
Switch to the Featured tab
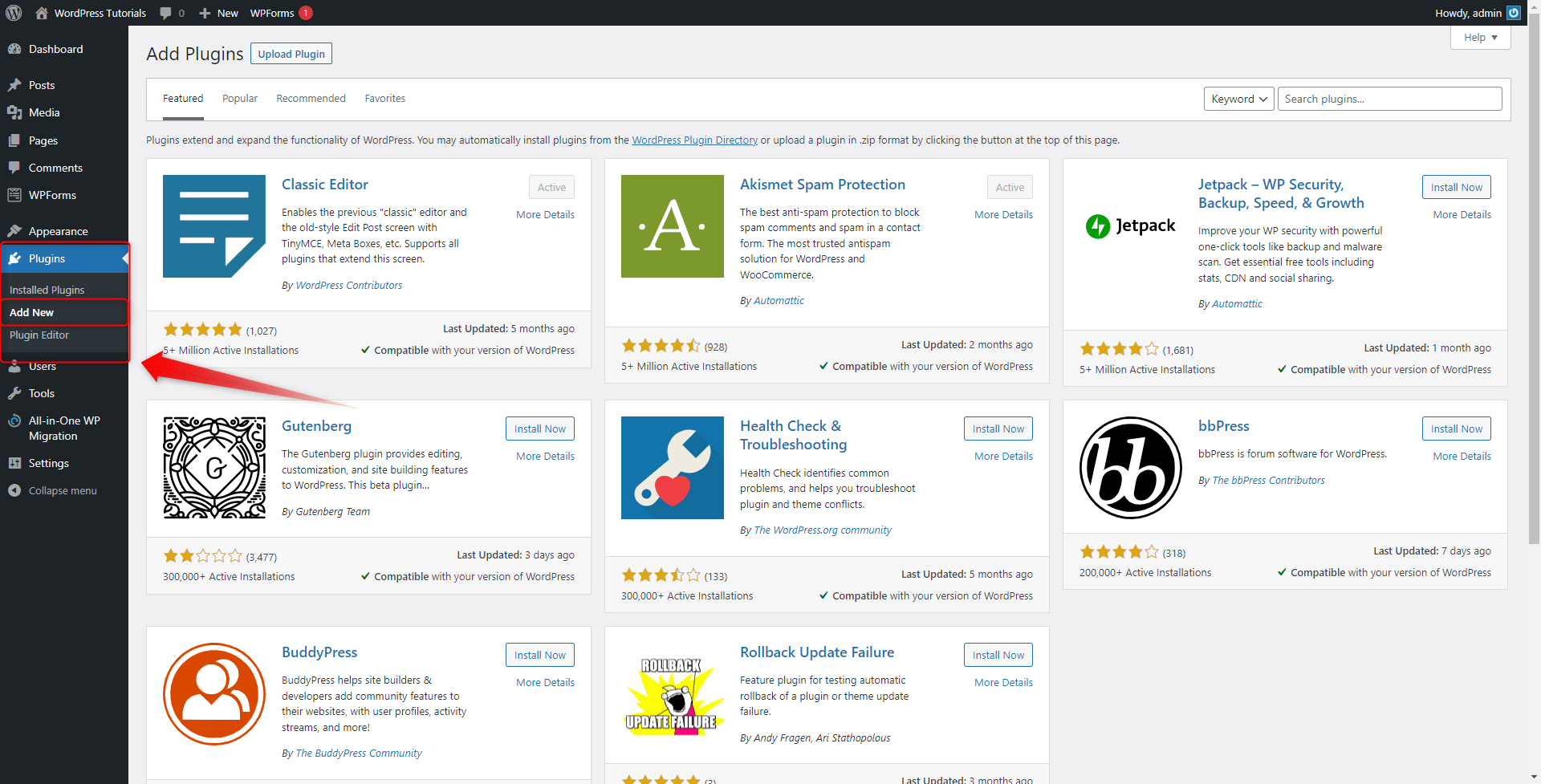tap(183, 99)
